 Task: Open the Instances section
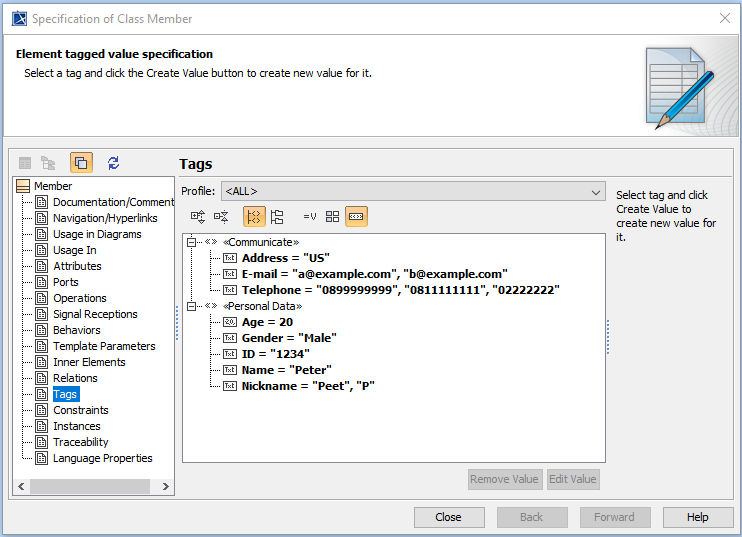click(x=77, y=426)
